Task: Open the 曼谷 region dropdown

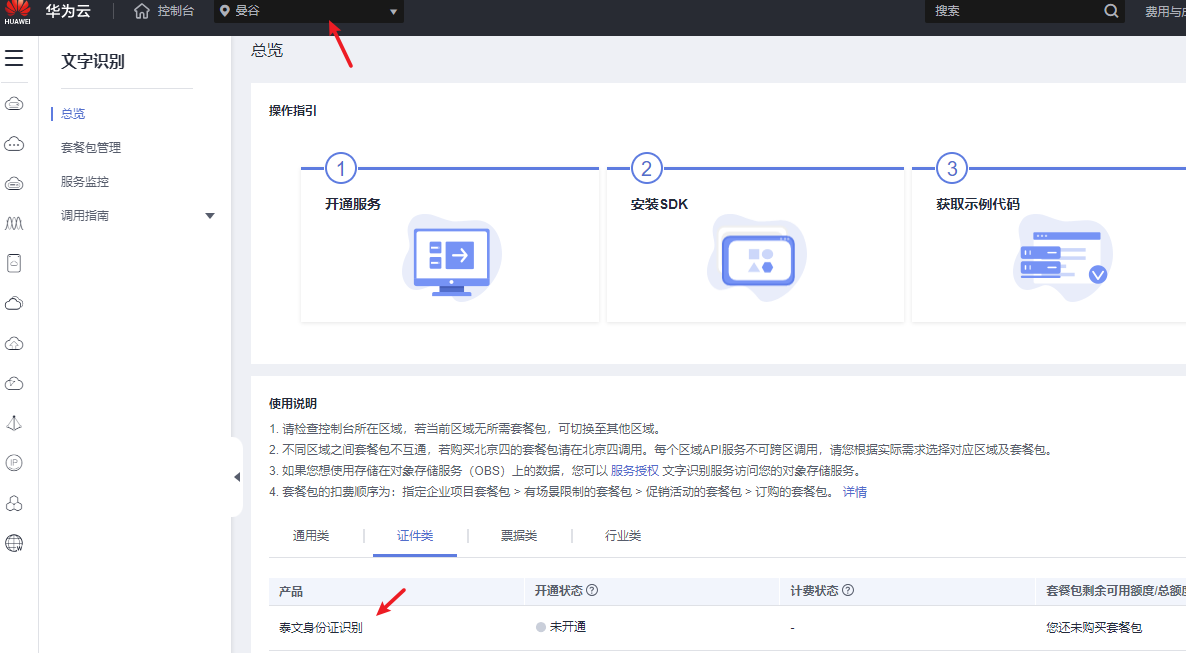Action: [309, 11]
